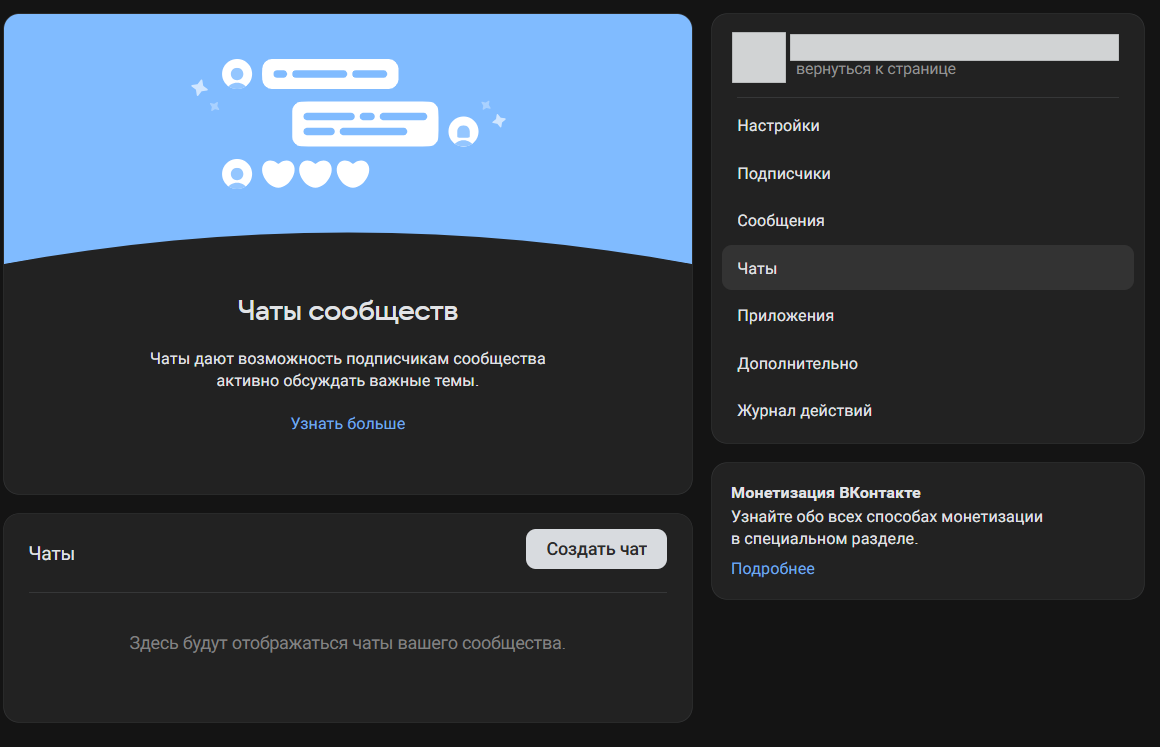Click the Создать чат button
The image size is (1160, 747).
596,548
